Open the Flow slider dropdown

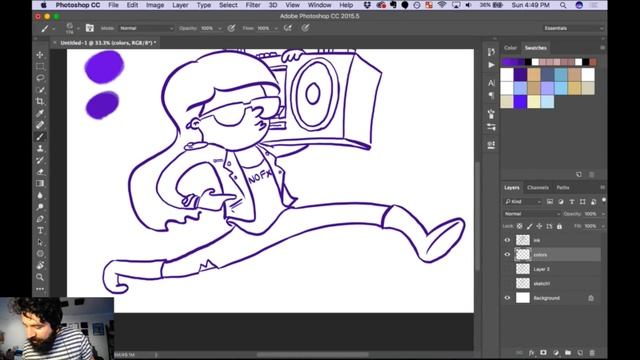tap(276, 29)
